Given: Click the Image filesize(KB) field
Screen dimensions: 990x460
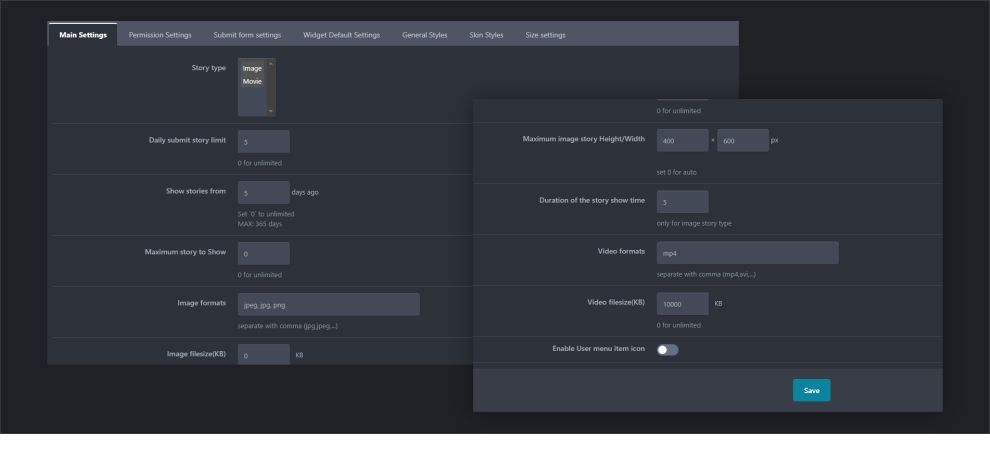Looking at the screenshot, I should click(x=264, y=355).
